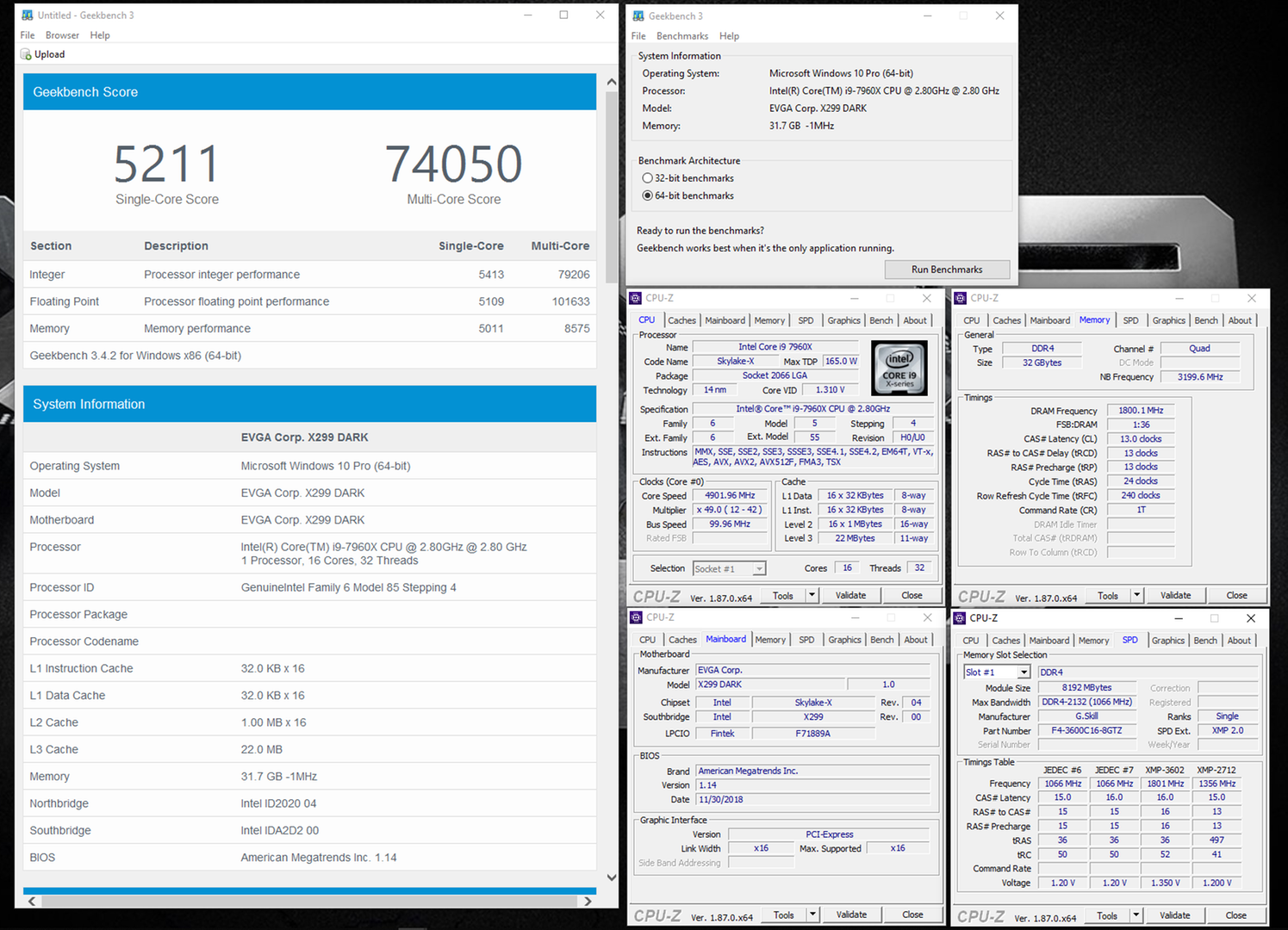Click Multiplier value x 49.0 (12 - 42)
The width and height of the screenshot is (1288, 930).
(x=730, y=510)
